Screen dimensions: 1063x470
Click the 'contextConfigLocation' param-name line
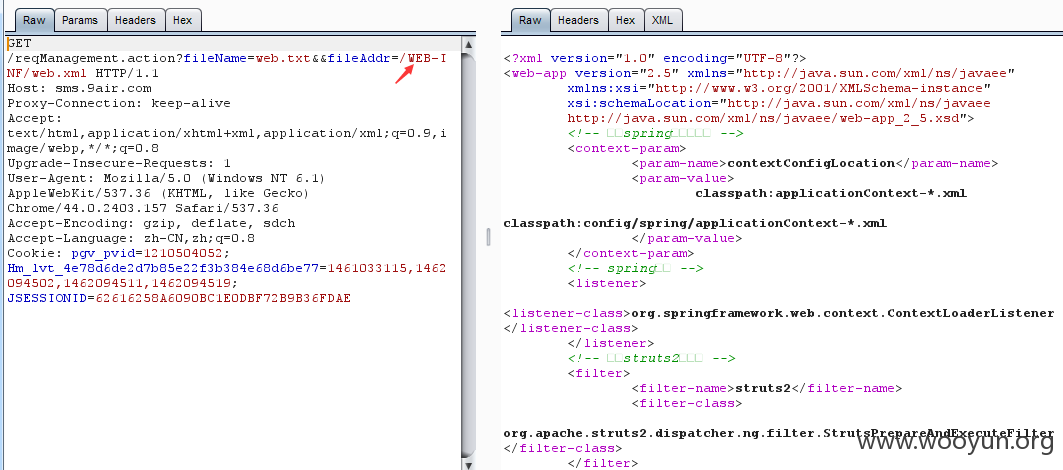815,163
